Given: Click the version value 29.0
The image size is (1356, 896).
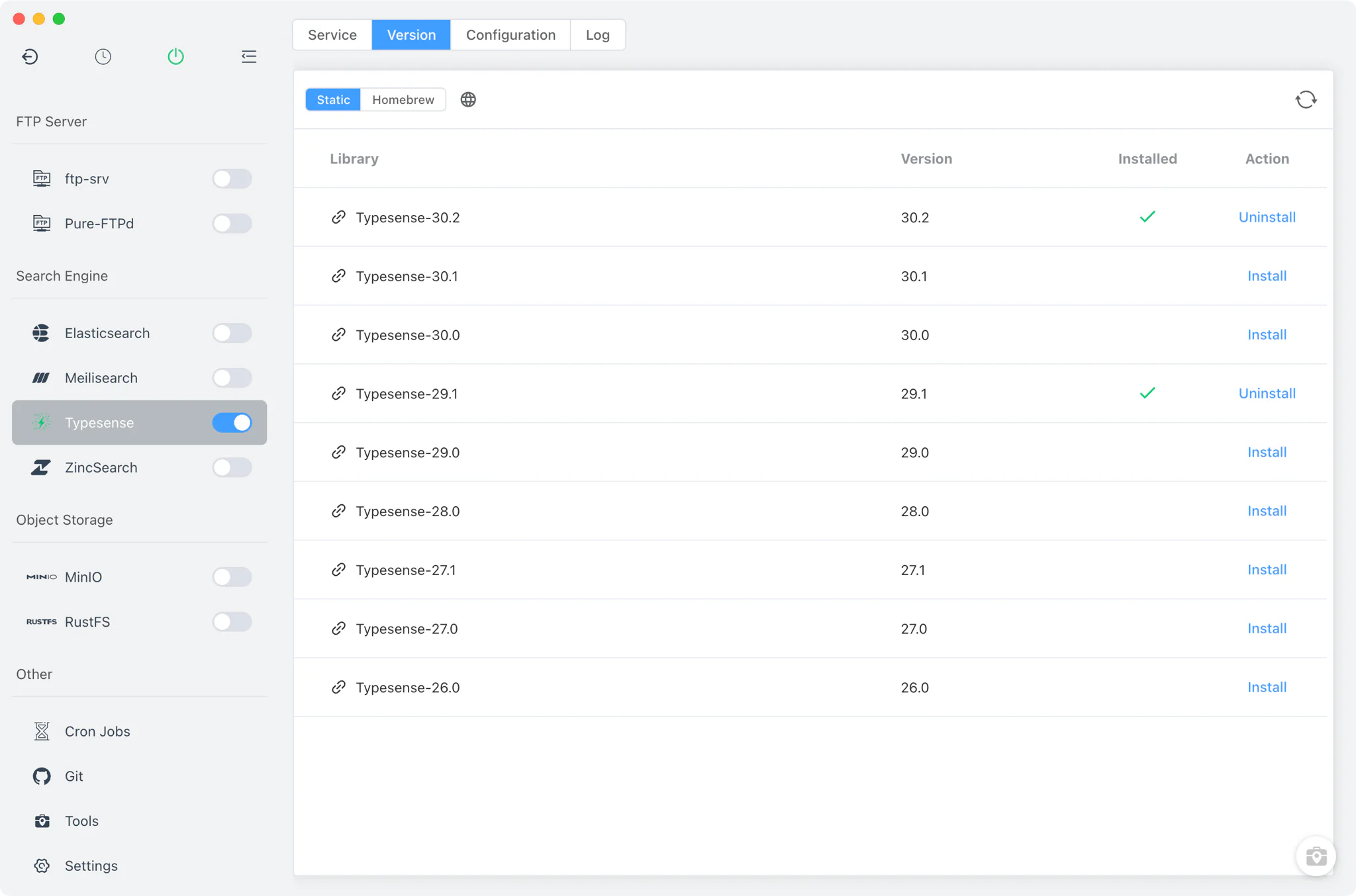Looking at the screenshot, I should [914, 453].
